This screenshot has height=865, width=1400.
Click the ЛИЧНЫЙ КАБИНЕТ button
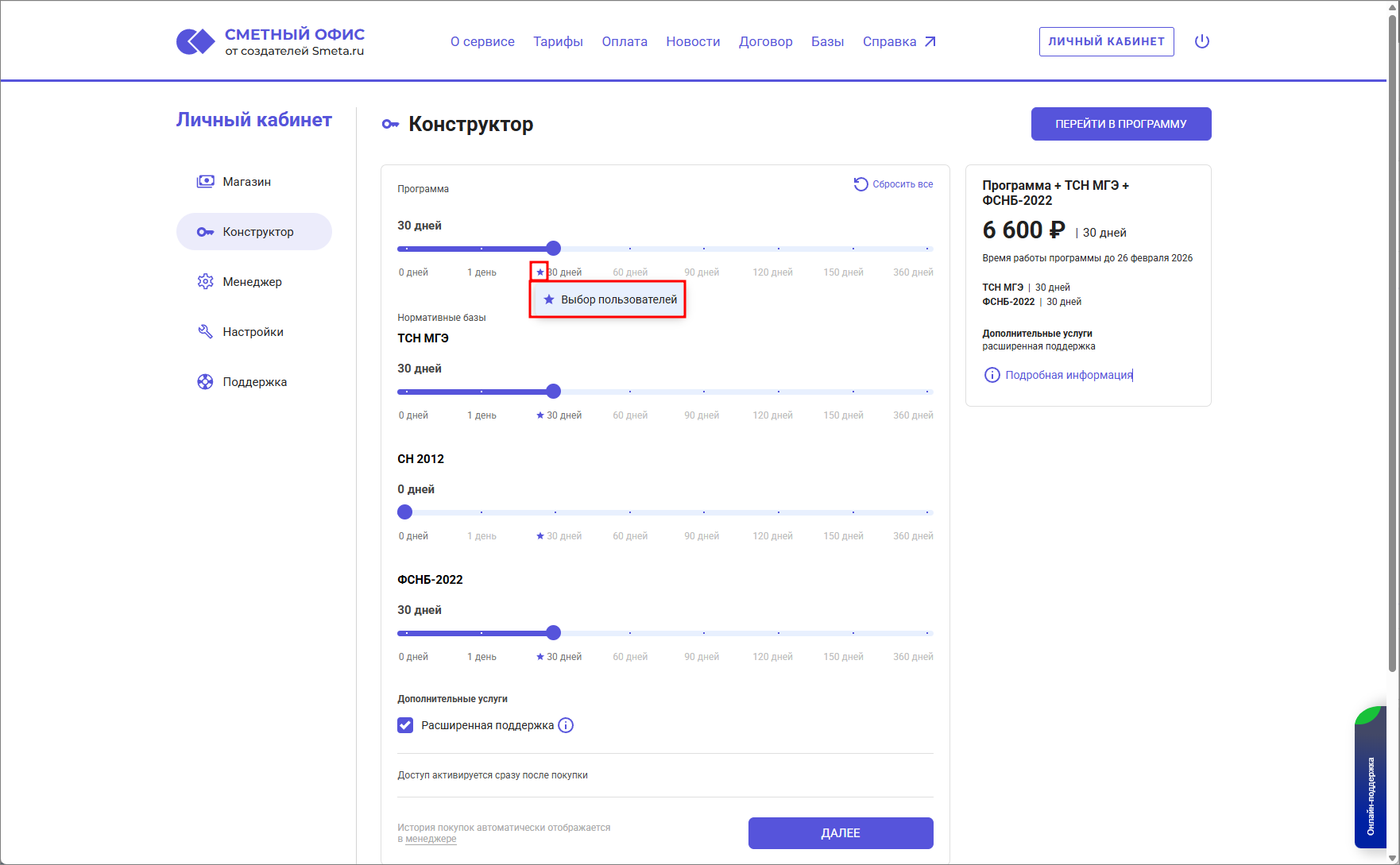(1106, 41)
